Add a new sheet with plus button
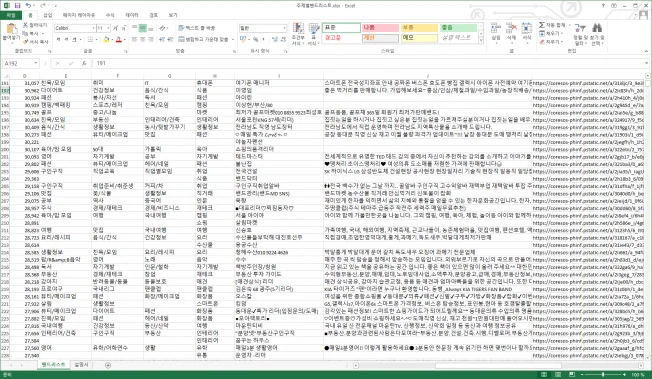Image resolution: width=652 pixels, height=379 pixels. pos(108,365)
